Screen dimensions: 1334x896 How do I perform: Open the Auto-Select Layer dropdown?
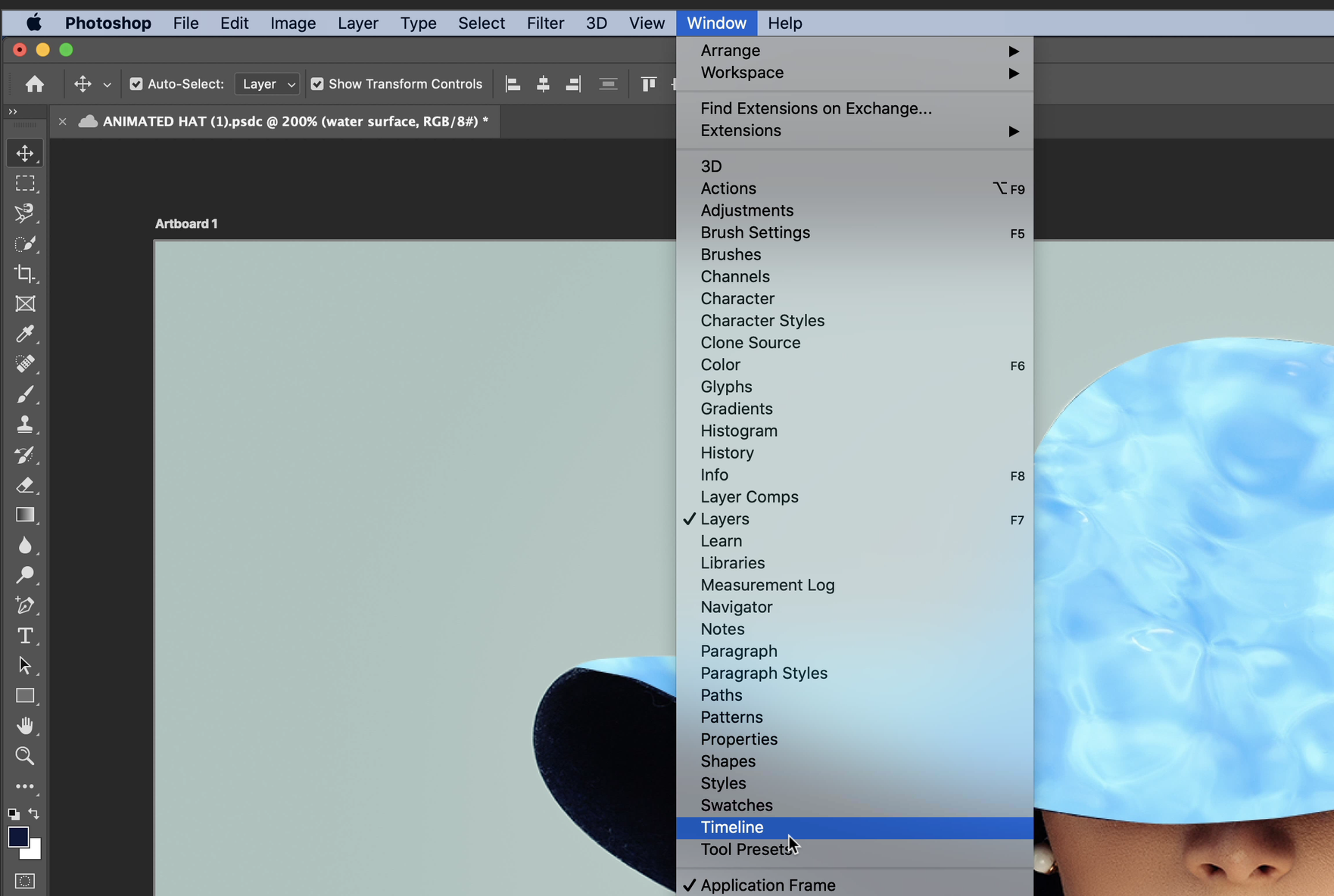point(267,84)
